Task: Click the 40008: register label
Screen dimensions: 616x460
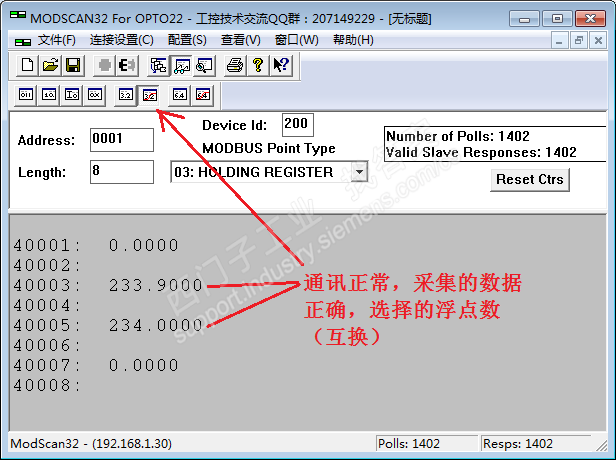Action: pyautogui.click(x=47, y=385)
